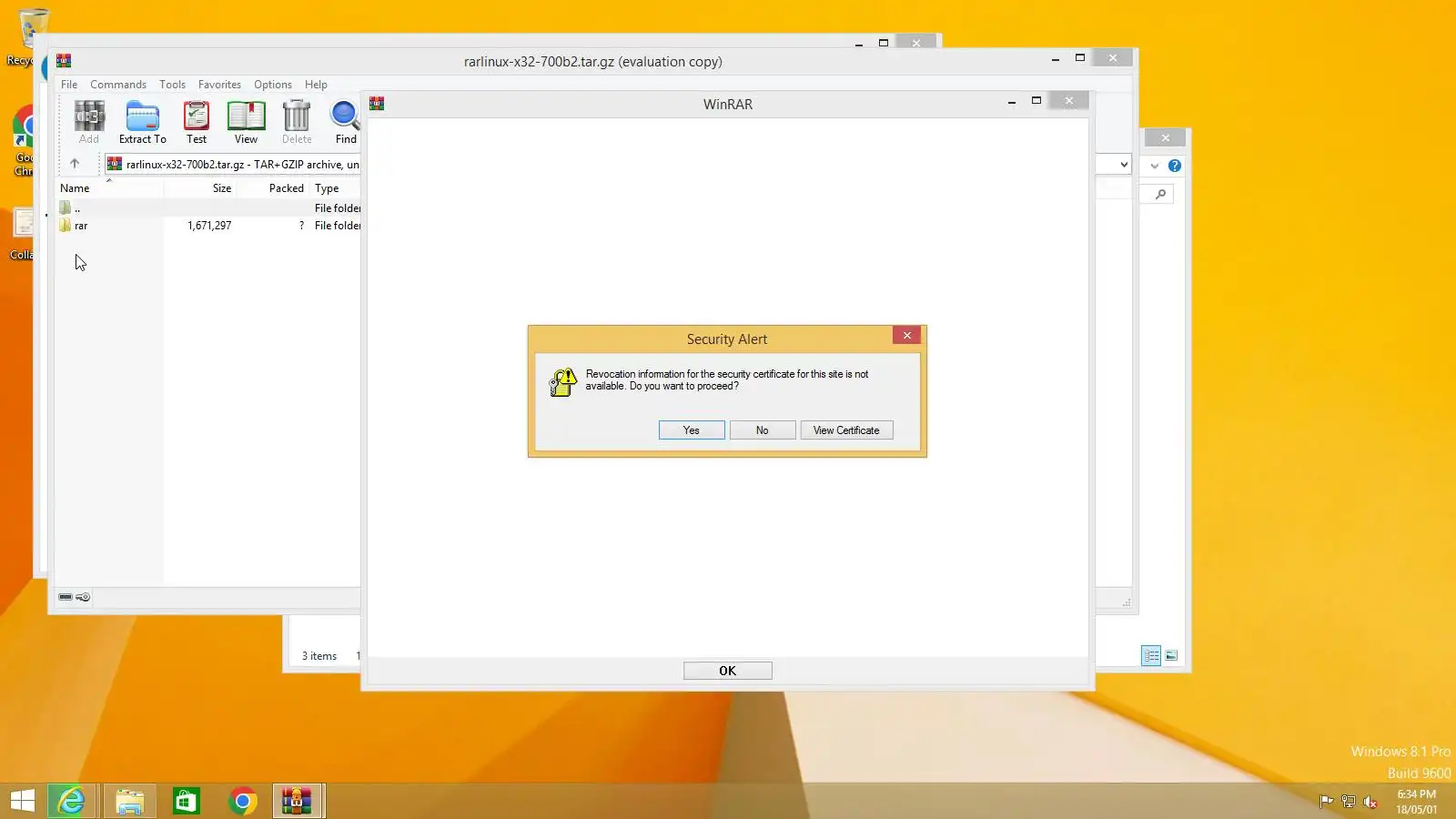Click the network icon in system tray
1456x819 pixels.
1348,802
